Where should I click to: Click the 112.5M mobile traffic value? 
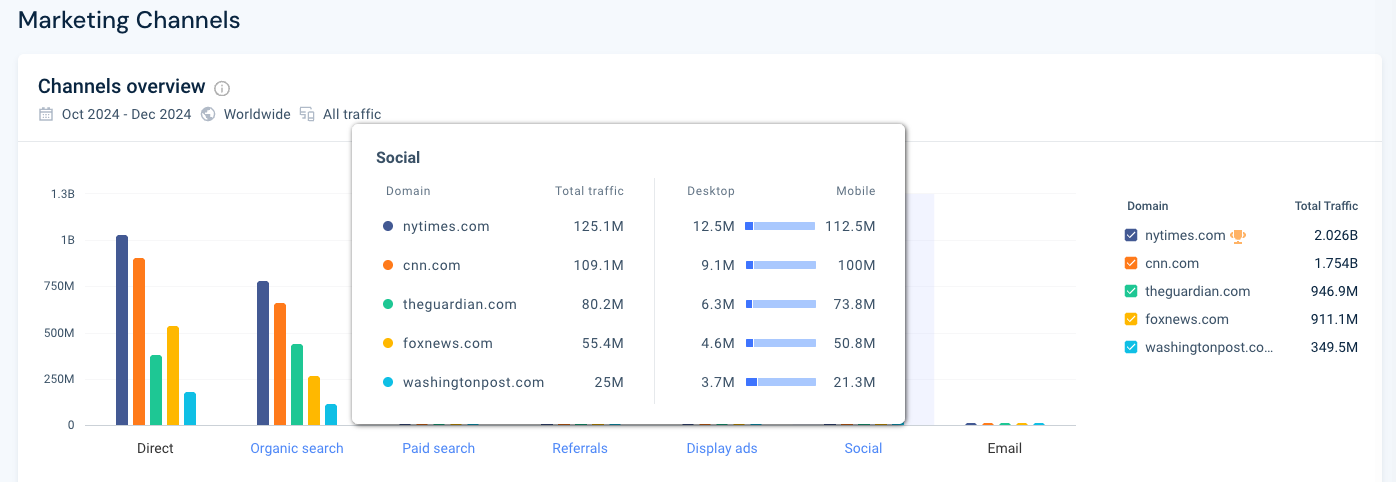(x=850, y=227)
